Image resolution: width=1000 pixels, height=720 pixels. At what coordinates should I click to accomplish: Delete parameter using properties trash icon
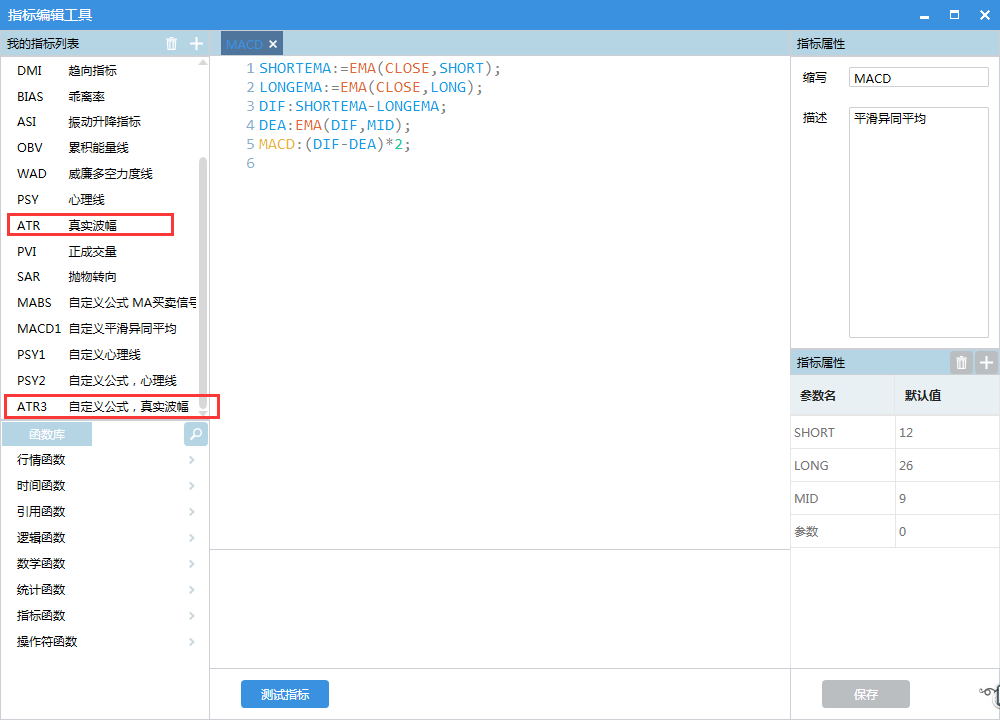click(x=961, y=363)
